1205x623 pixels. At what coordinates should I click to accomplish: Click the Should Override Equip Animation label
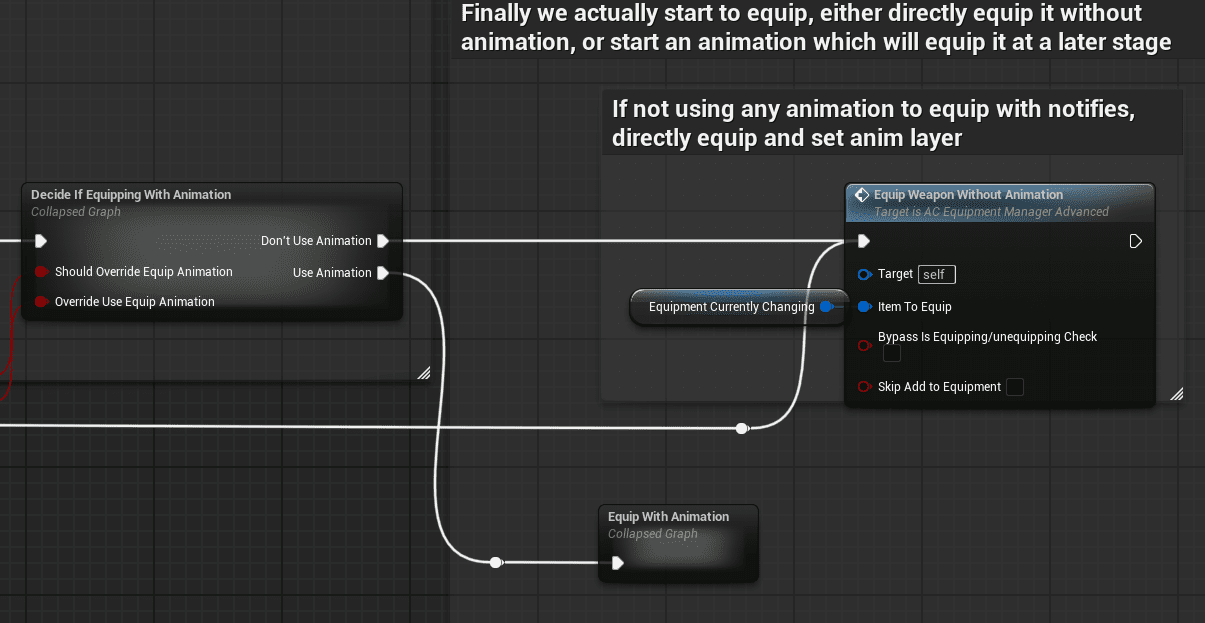tap(144, 272)
